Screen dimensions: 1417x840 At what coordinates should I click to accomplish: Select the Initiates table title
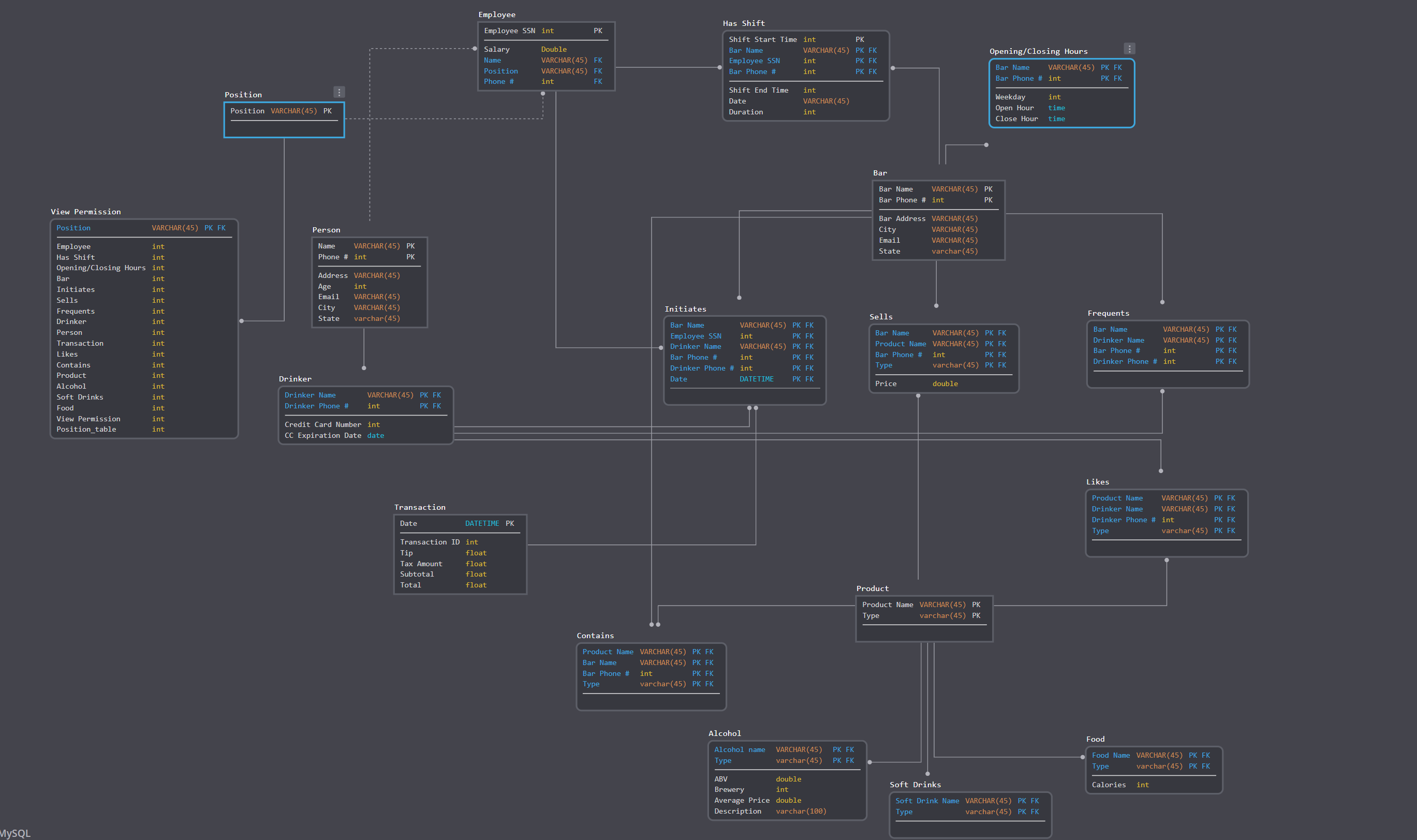pyautogui.click(x=685, y=309)
